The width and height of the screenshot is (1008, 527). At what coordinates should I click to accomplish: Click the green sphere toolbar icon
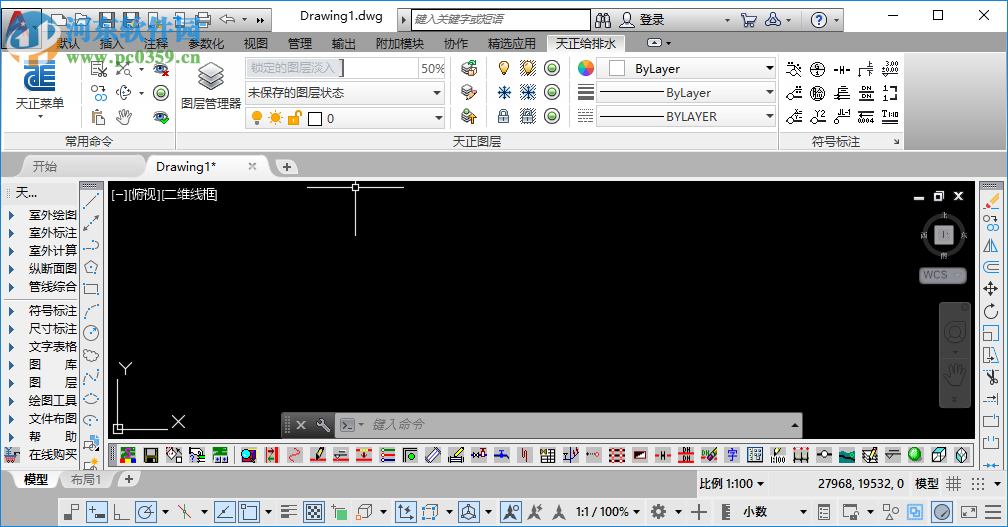914,455
